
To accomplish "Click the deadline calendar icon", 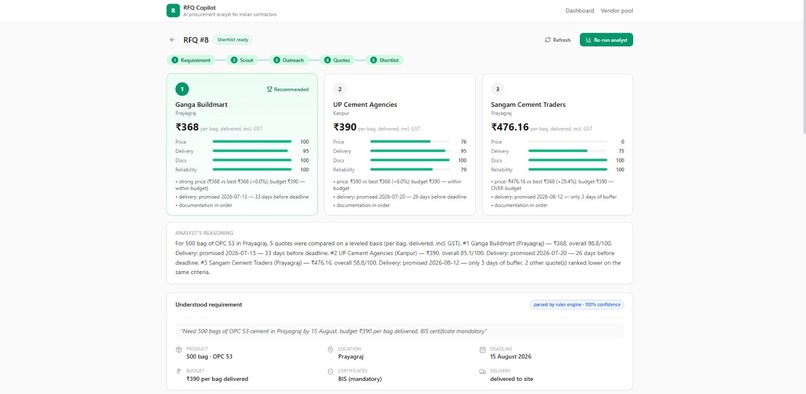I will coord(482,350).
